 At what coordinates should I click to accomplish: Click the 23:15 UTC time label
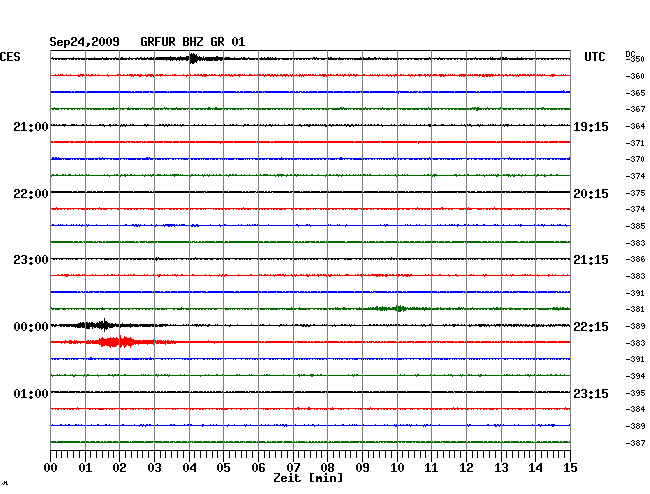591,393
